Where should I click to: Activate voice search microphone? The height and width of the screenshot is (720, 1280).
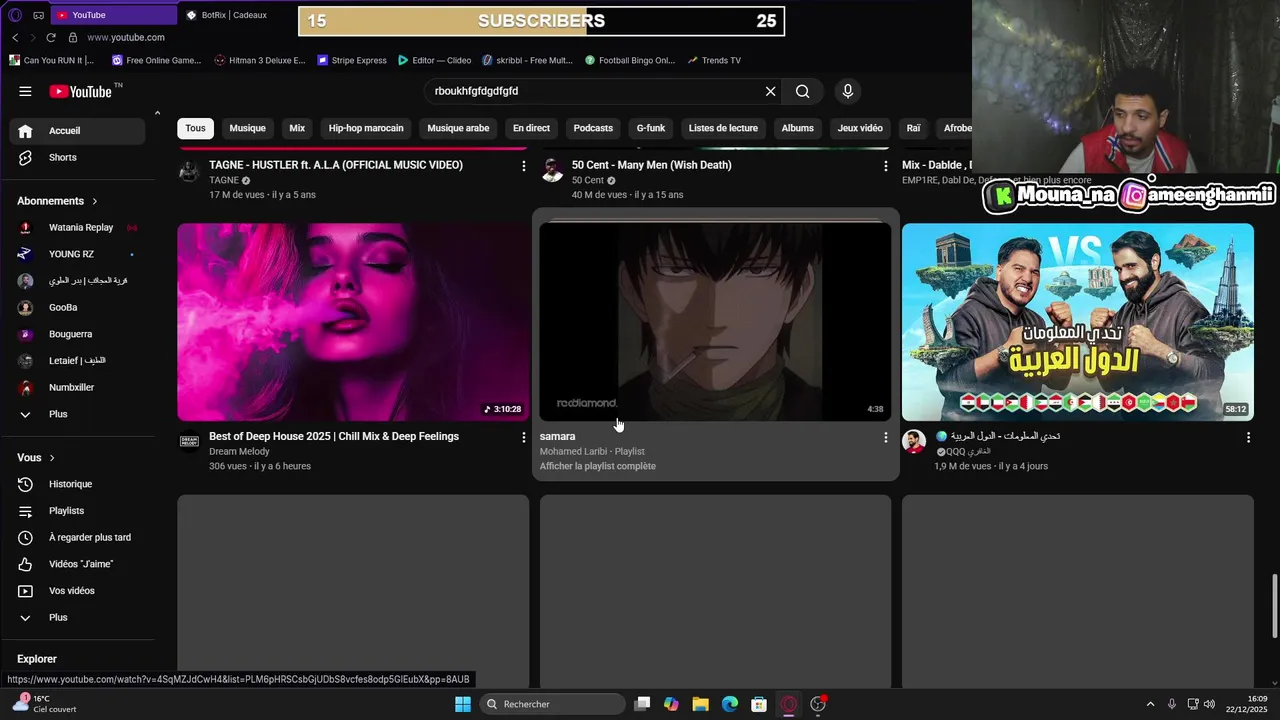click(x=848, y=91)
